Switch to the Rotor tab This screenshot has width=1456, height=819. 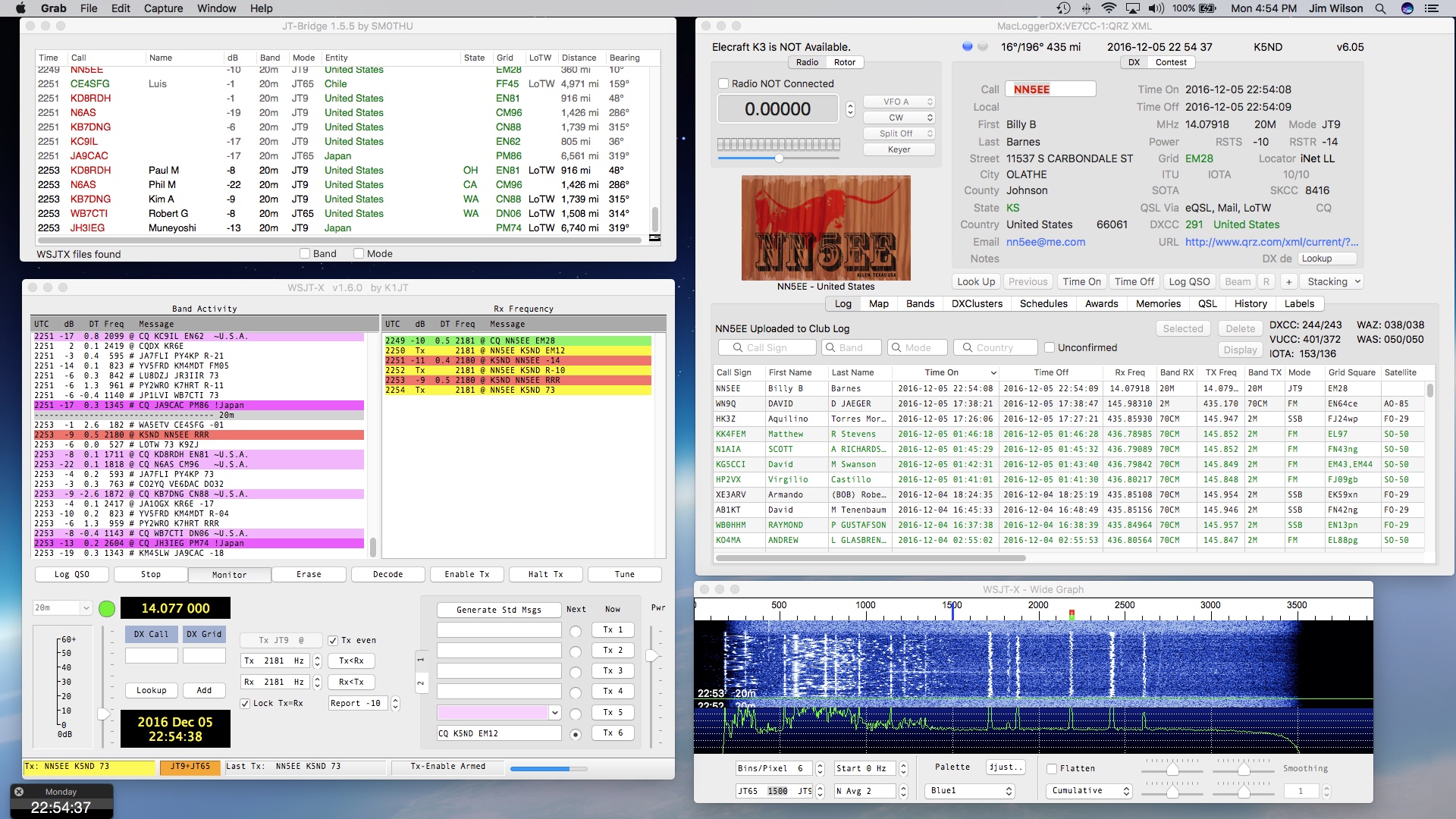click(x=845, y=62)
